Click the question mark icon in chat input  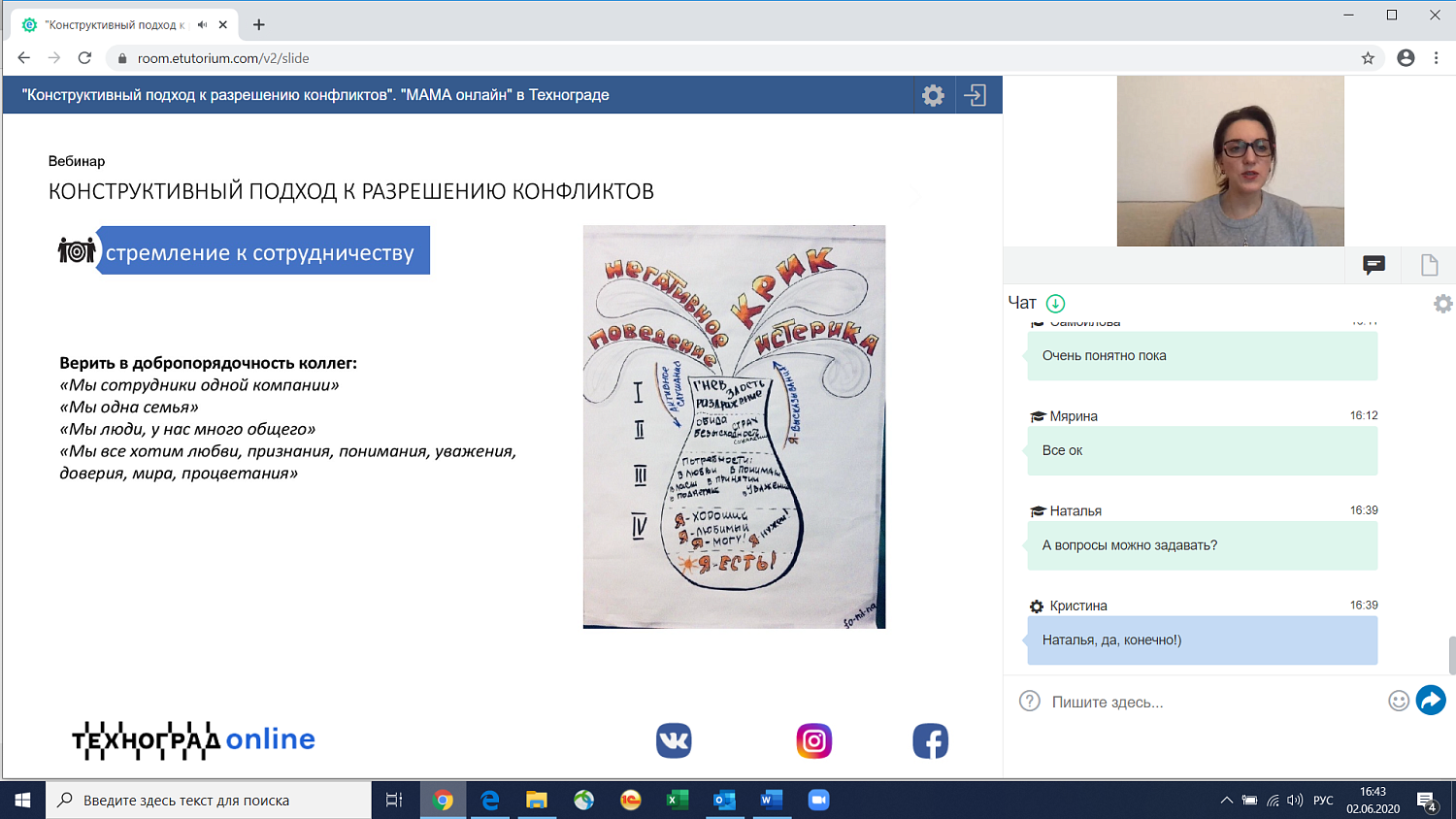click(1029, 701)
